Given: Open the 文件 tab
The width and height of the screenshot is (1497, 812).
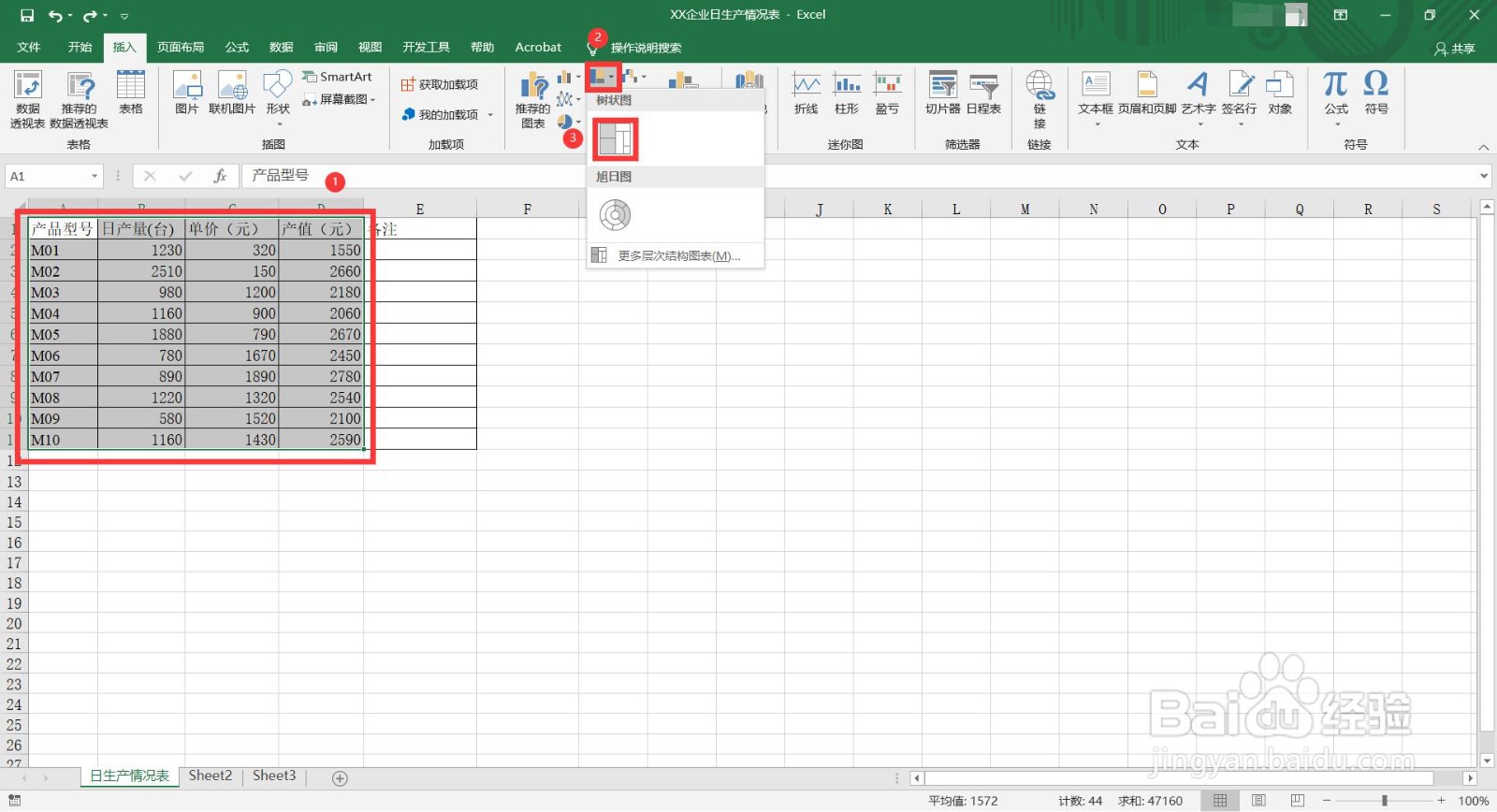Looking at the screenshot, I should [29, 47].
